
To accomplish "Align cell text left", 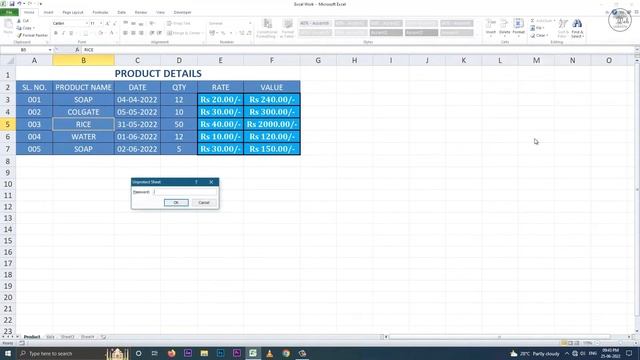I will pyautogui.click(x=125, y=33).
